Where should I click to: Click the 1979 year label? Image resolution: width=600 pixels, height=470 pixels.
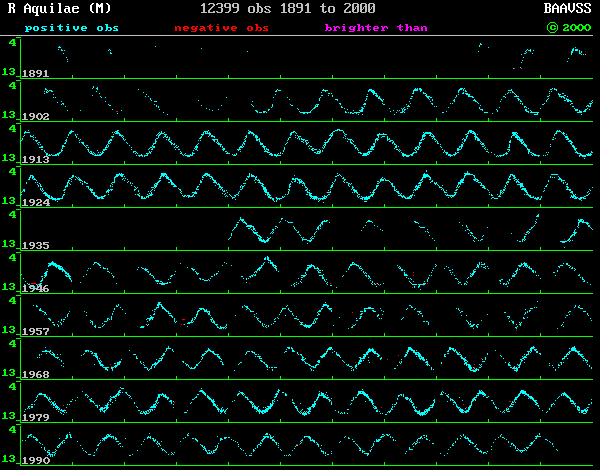pyautogui.click(x=36, y=418)
